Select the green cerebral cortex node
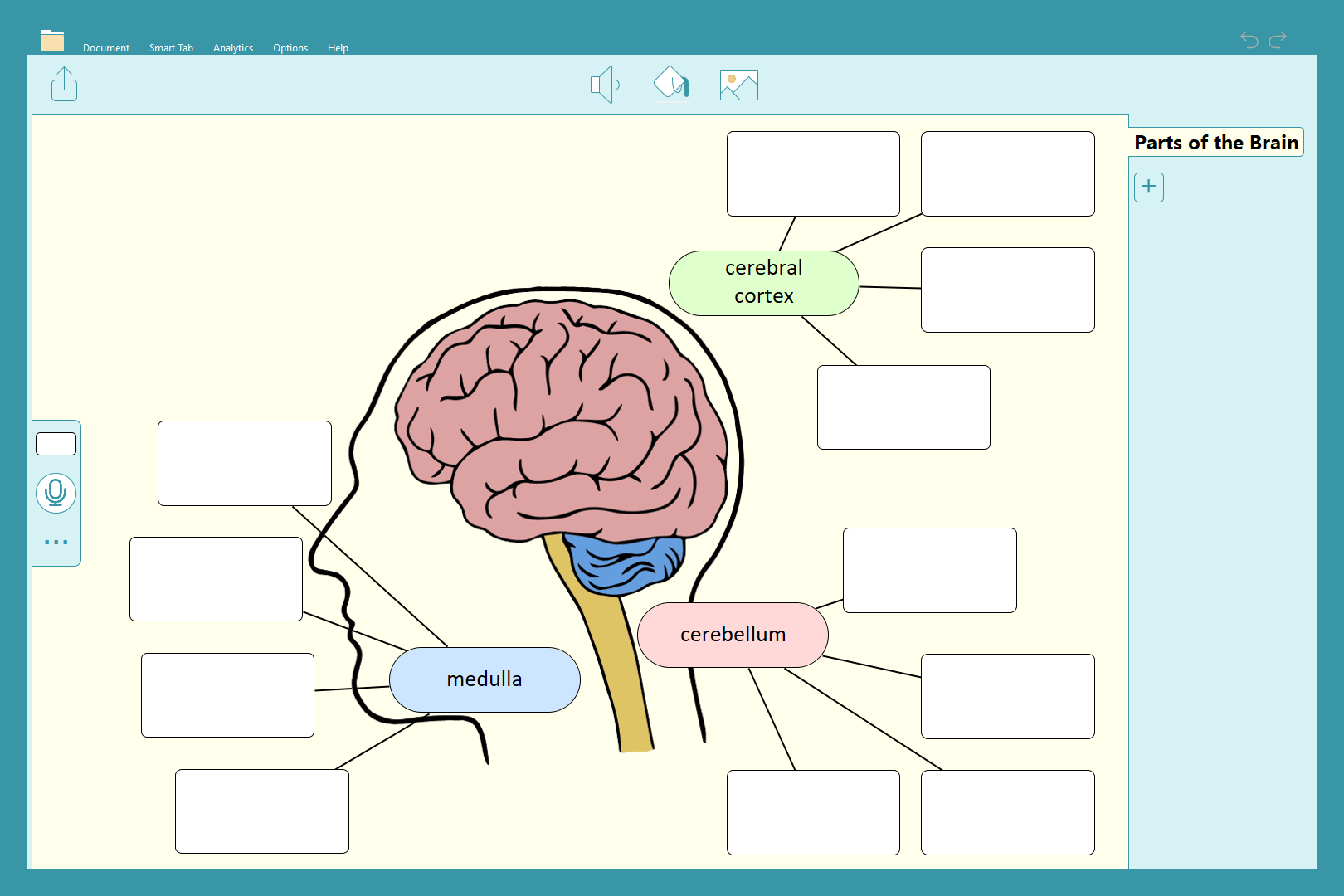 pos(763,283)
